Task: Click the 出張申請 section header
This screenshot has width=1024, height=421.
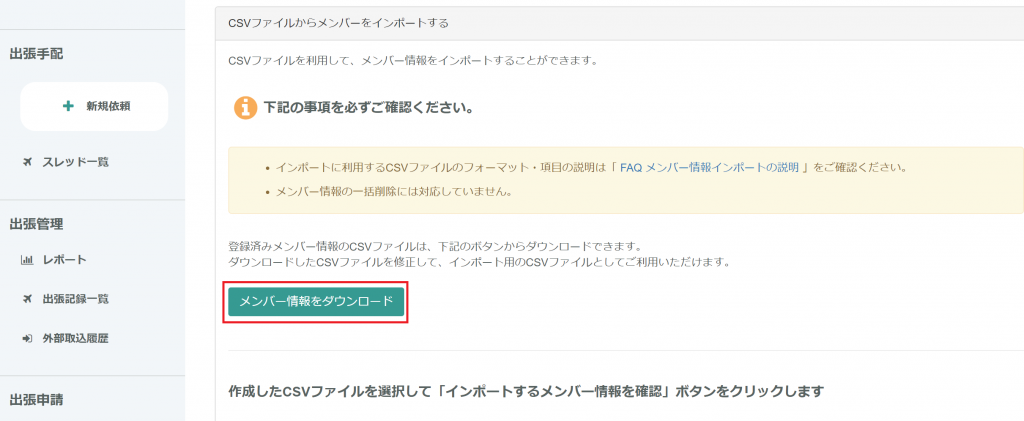Action: click(x=36, y=400)
